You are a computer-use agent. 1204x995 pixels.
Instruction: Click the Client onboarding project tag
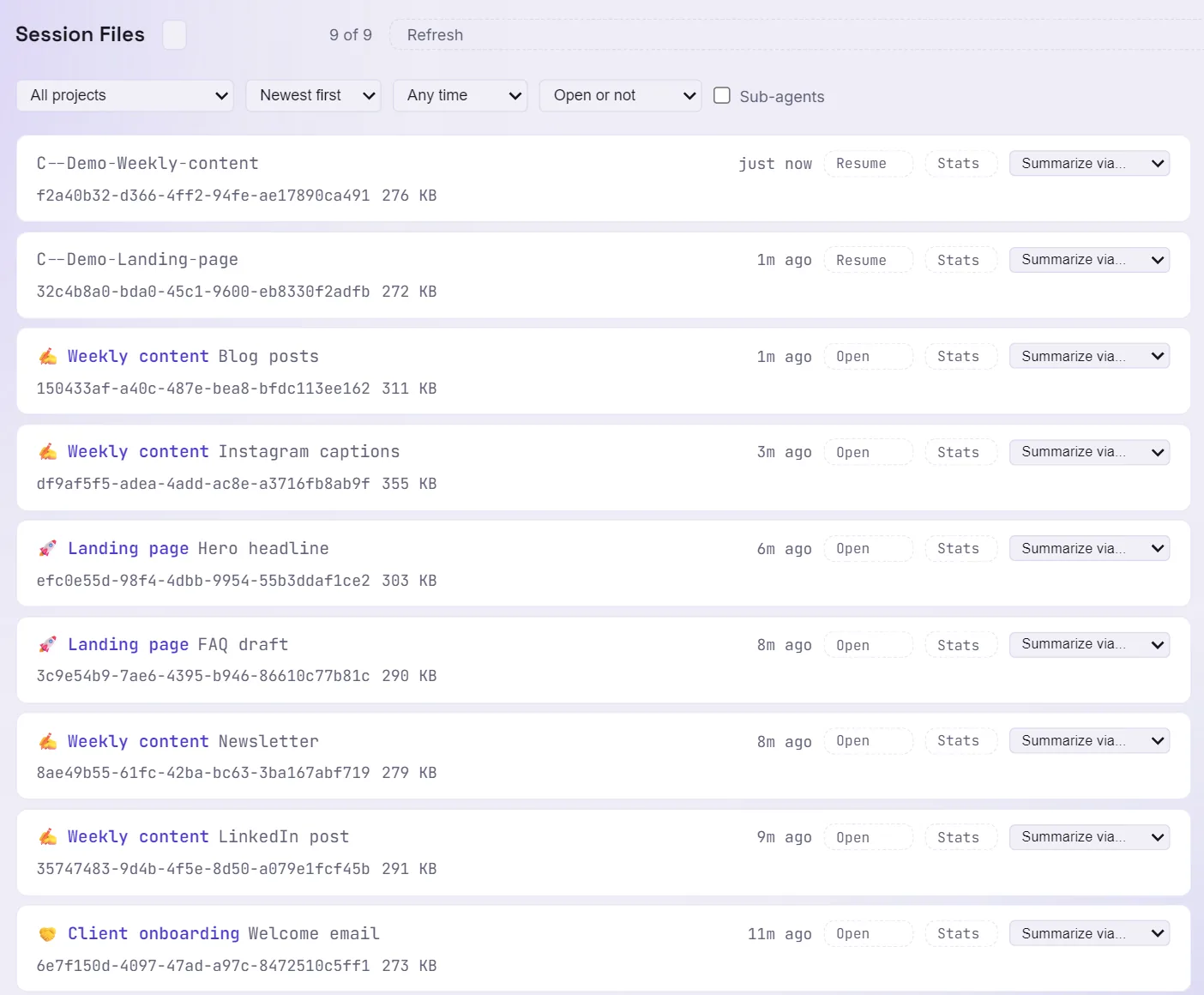pyautogui.click(x=154, y=933)
